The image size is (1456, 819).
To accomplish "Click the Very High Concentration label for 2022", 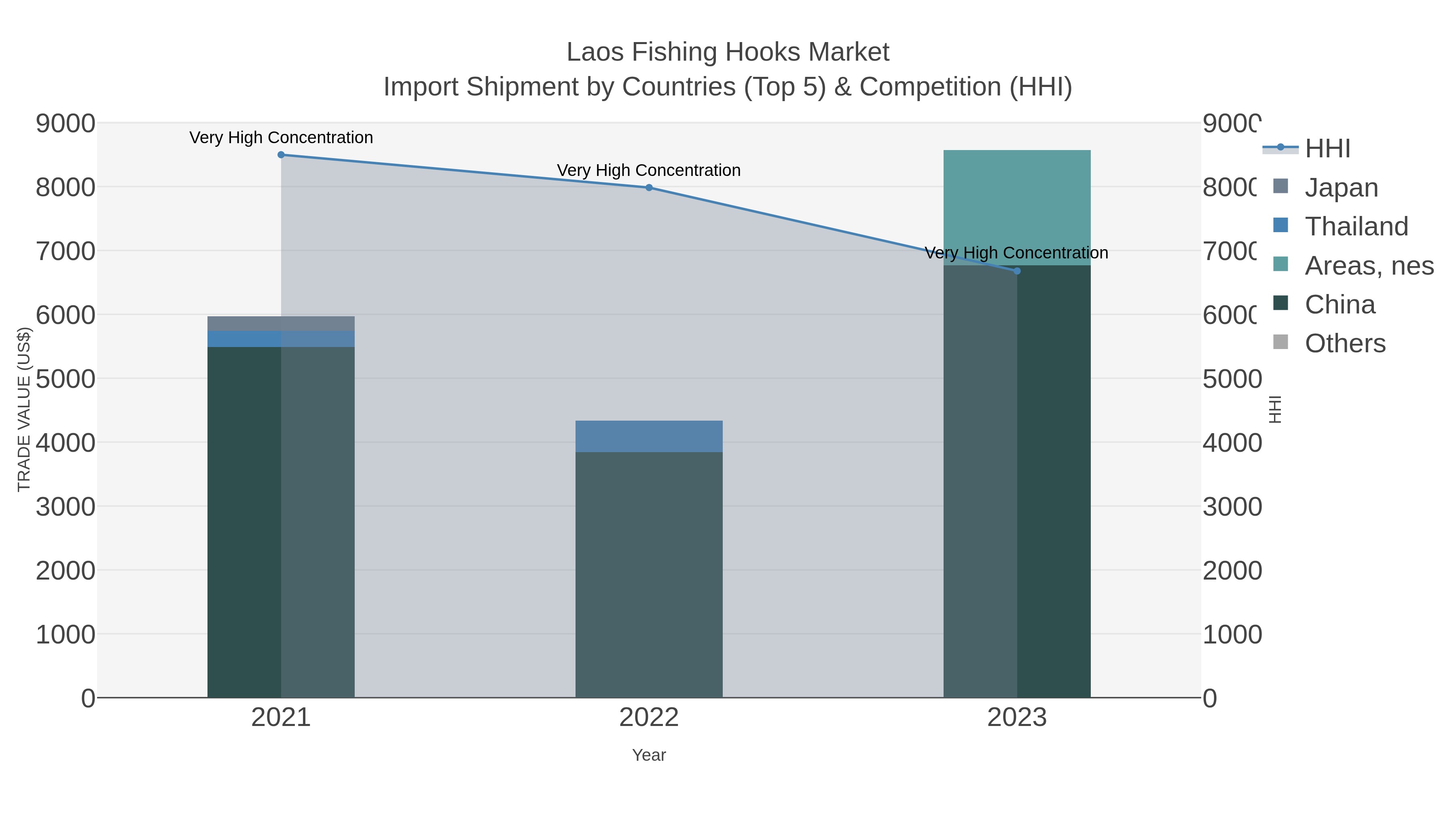I will click(649, 170).
